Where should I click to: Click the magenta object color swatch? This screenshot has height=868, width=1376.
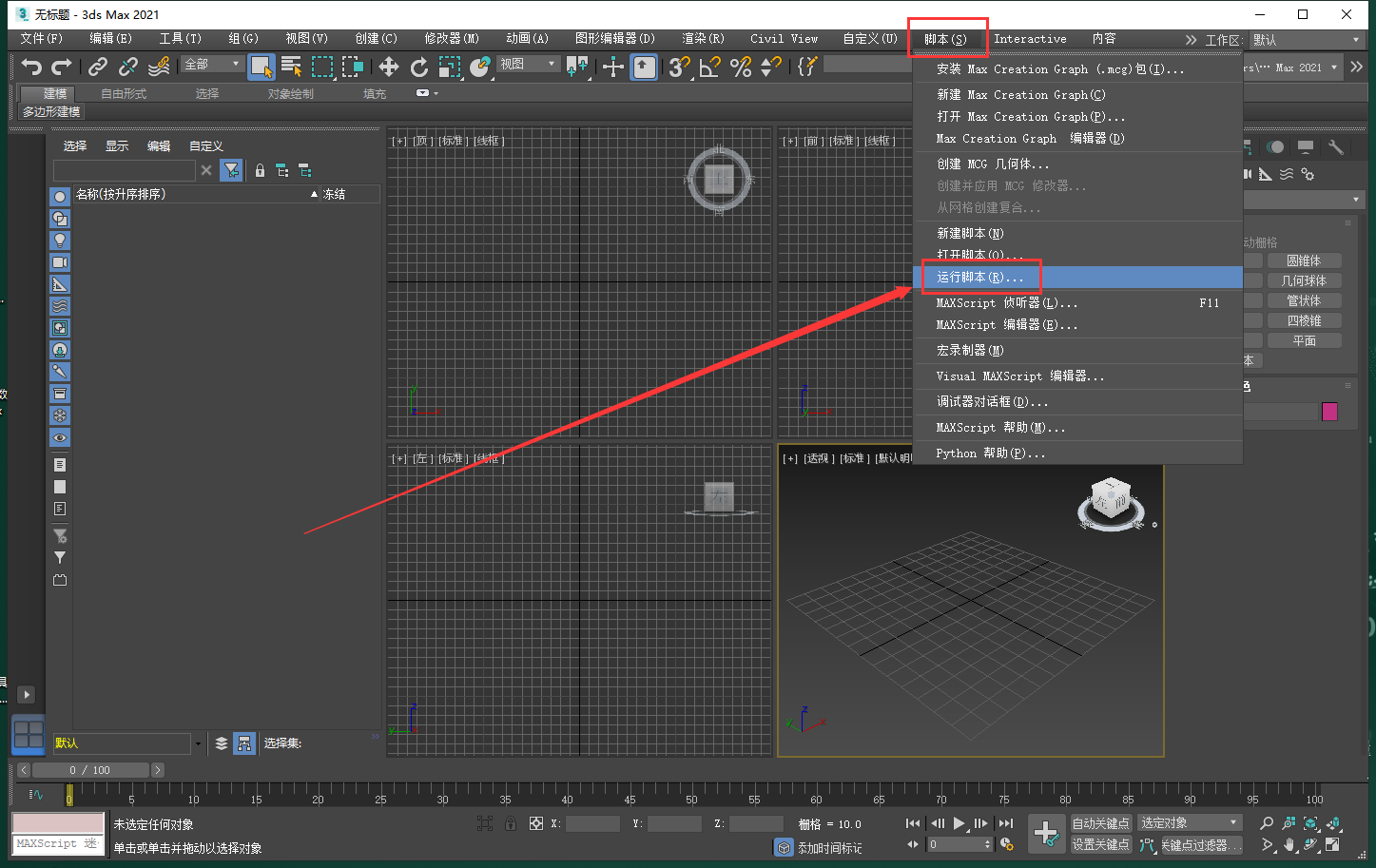pos(1329,412)
